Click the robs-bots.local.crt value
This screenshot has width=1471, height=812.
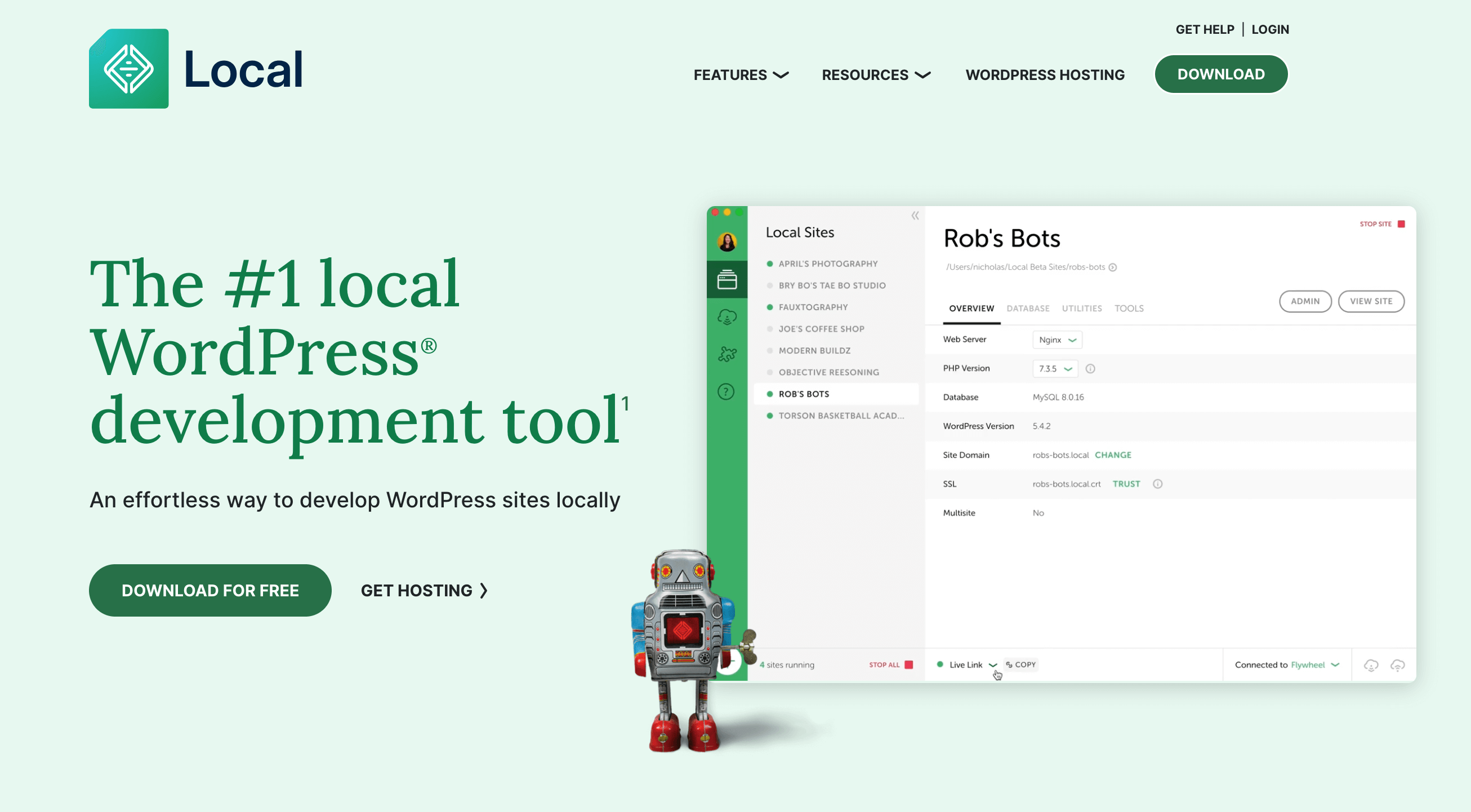1066,484
